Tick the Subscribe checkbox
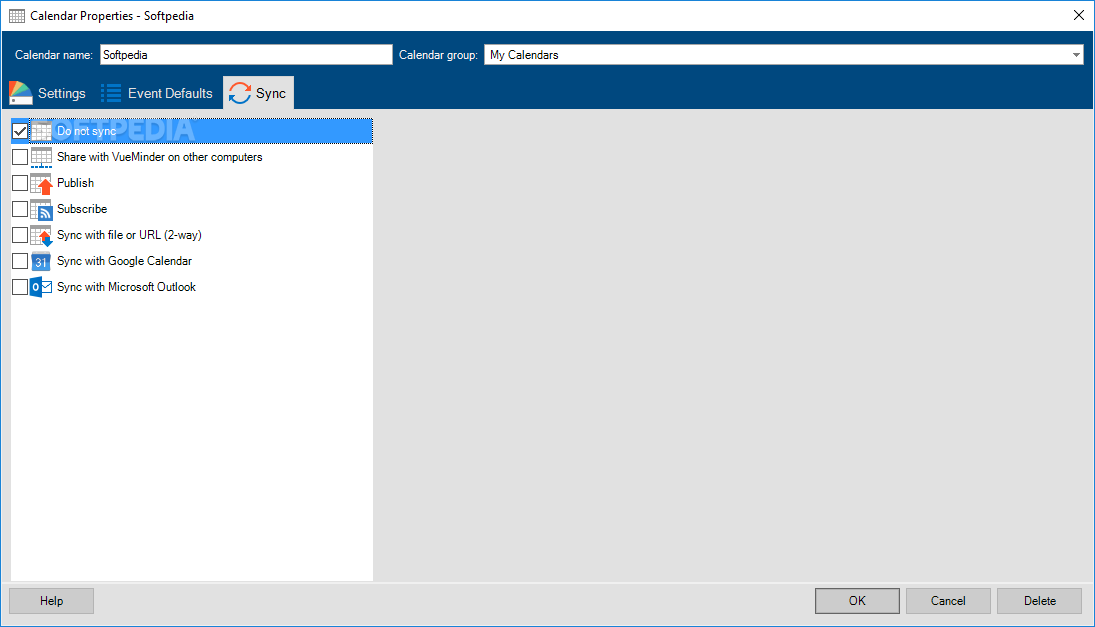This screenshot has height=627, width=1095. [x=20, y=209]
